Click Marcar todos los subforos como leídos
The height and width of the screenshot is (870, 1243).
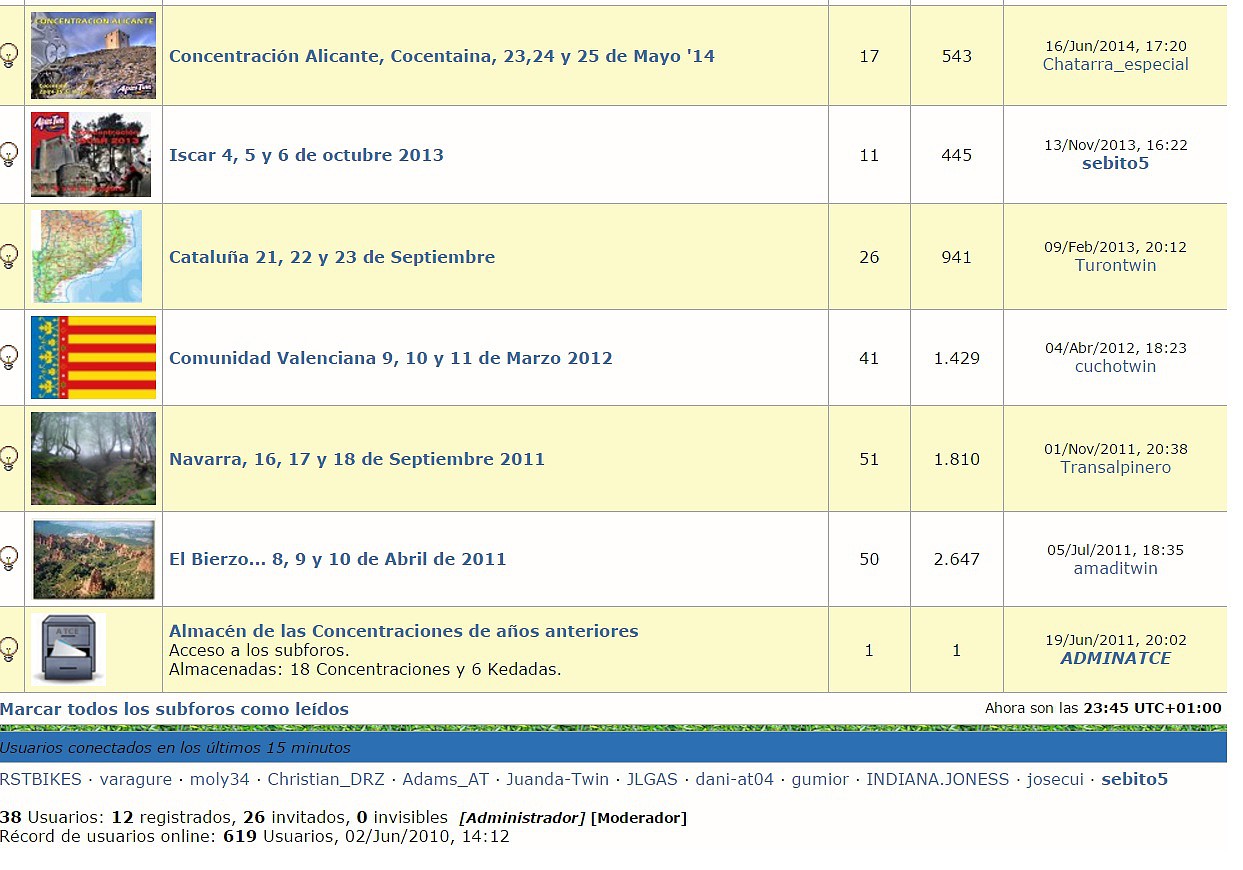pos(174,709)
